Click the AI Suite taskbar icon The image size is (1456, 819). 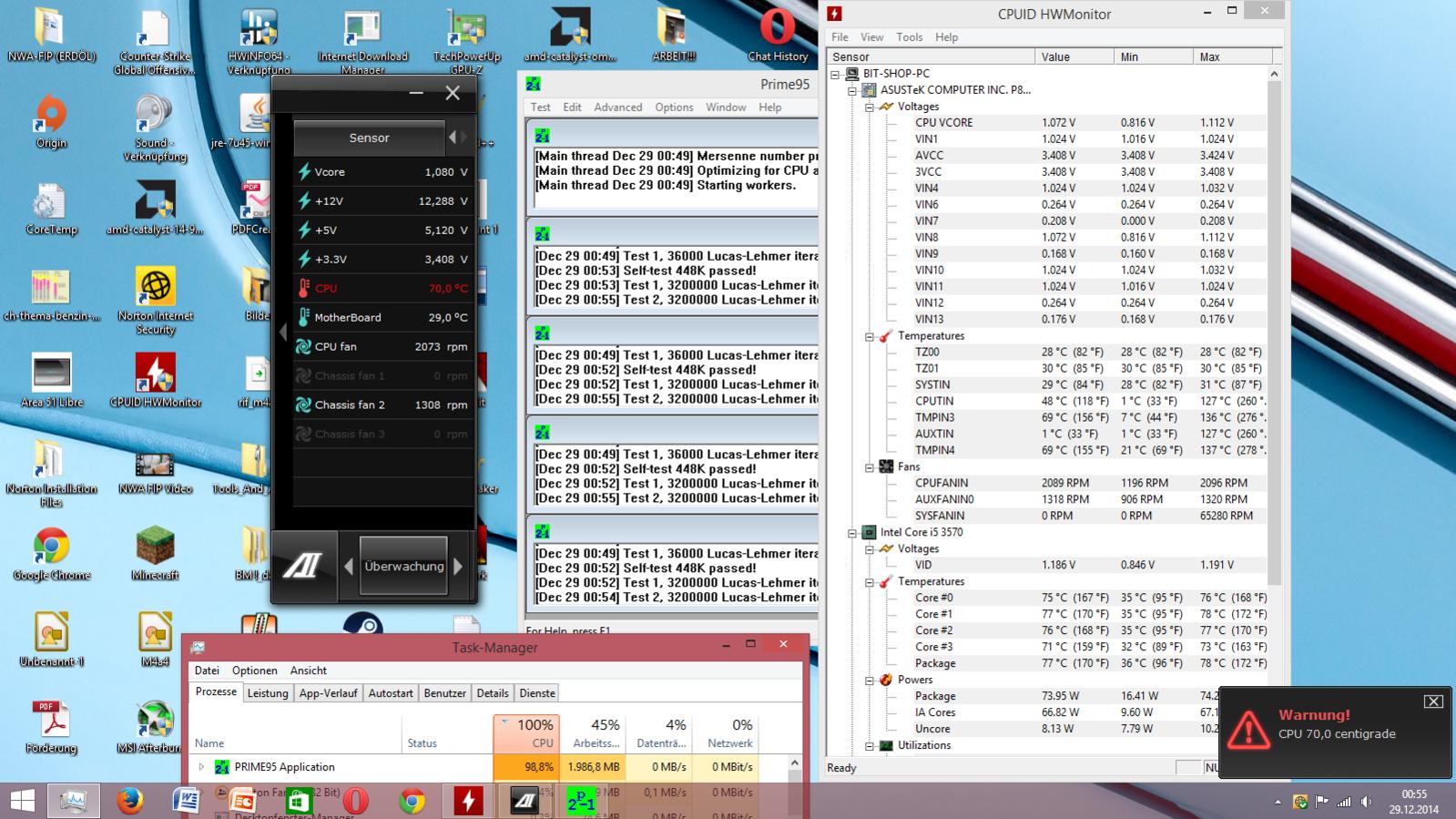(x=524, y=801)
